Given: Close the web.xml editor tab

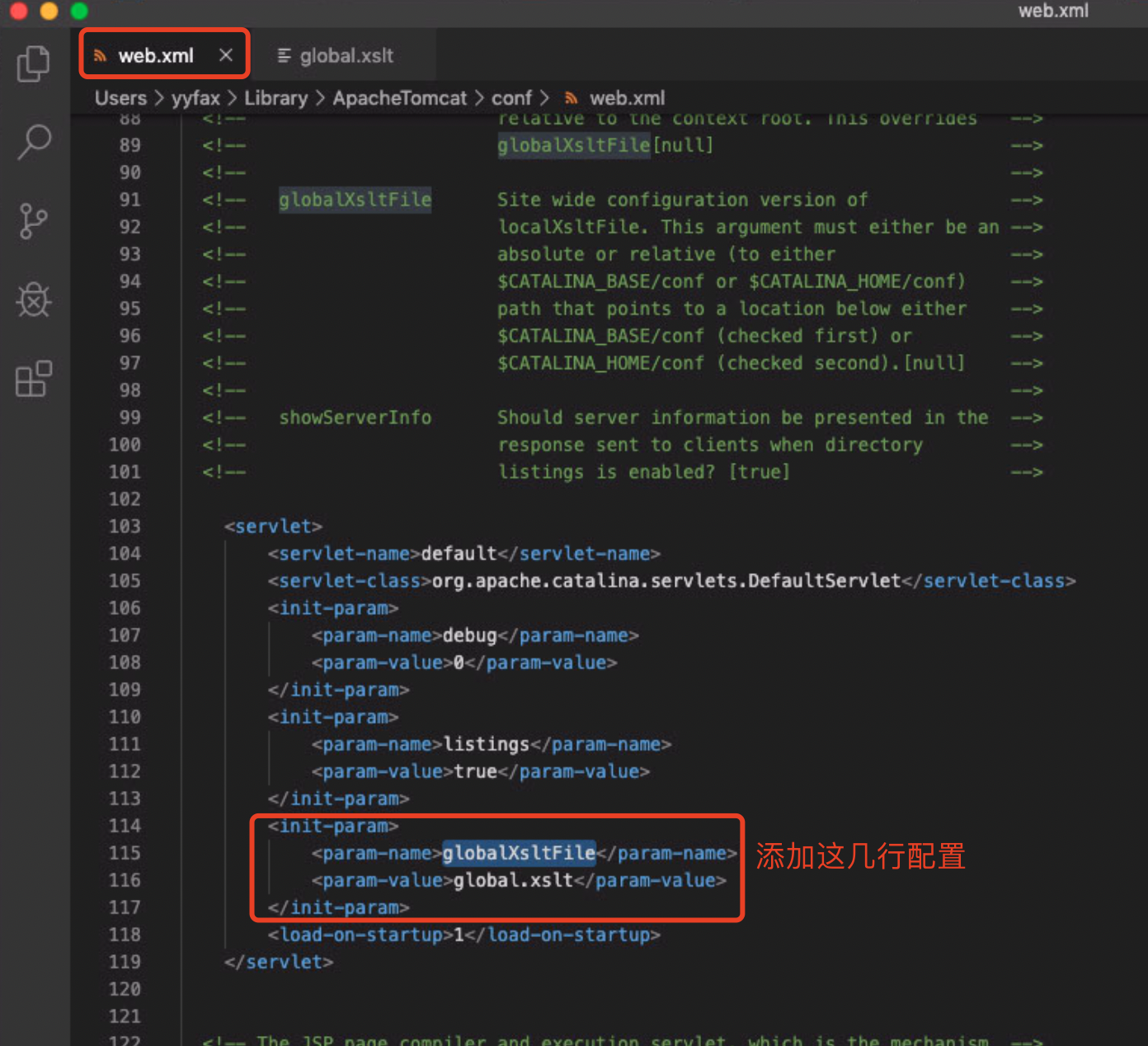Looking at the screenshot, I should [x=226, y=55].
